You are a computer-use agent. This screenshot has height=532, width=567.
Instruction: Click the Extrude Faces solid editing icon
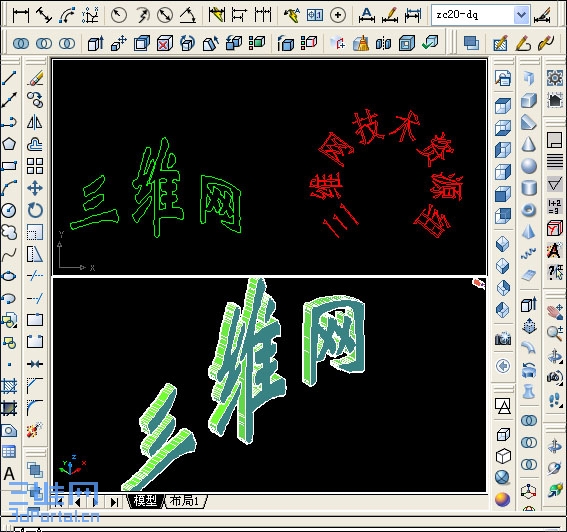click(x=96, y=43)
